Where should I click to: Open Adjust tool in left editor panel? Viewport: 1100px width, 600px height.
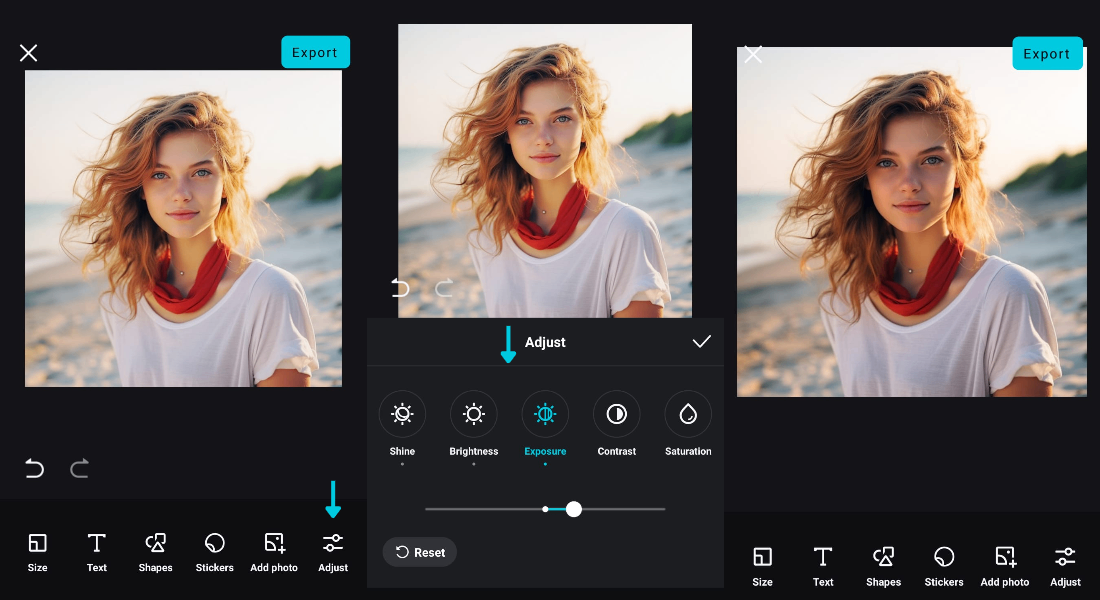[333, 552]
